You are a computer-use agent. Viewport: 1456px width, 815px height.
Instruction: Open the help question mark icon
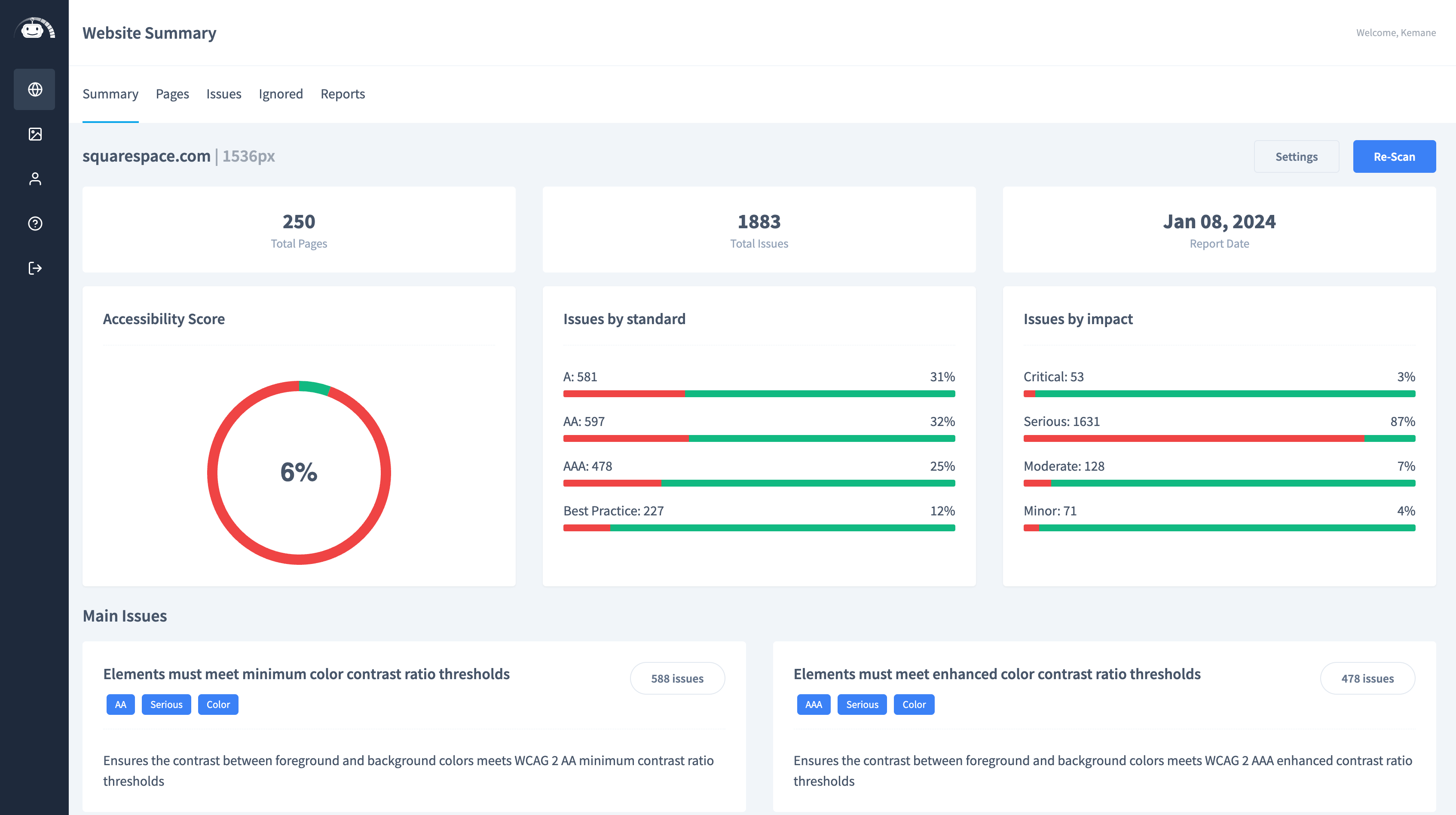[34, 223]
